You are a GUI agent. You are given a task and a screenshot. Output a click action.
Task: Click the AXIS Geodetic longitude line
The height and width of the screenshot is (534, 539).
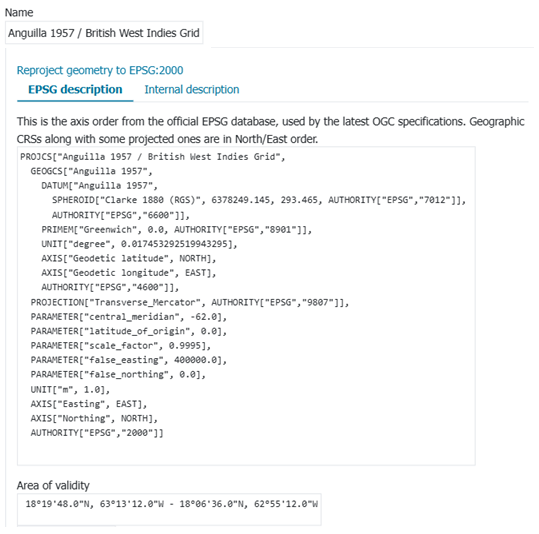(x=129, y=273)
